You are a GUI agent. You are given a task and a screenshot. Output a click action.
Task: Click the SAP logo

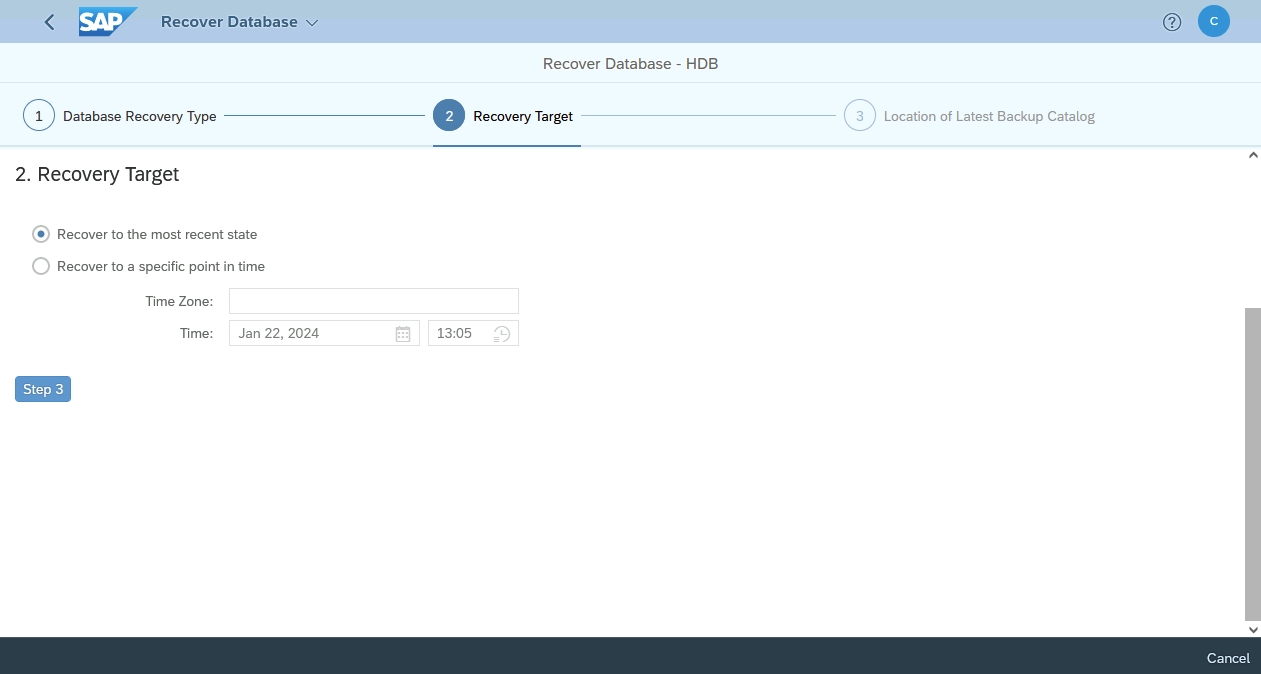(106, 22)
